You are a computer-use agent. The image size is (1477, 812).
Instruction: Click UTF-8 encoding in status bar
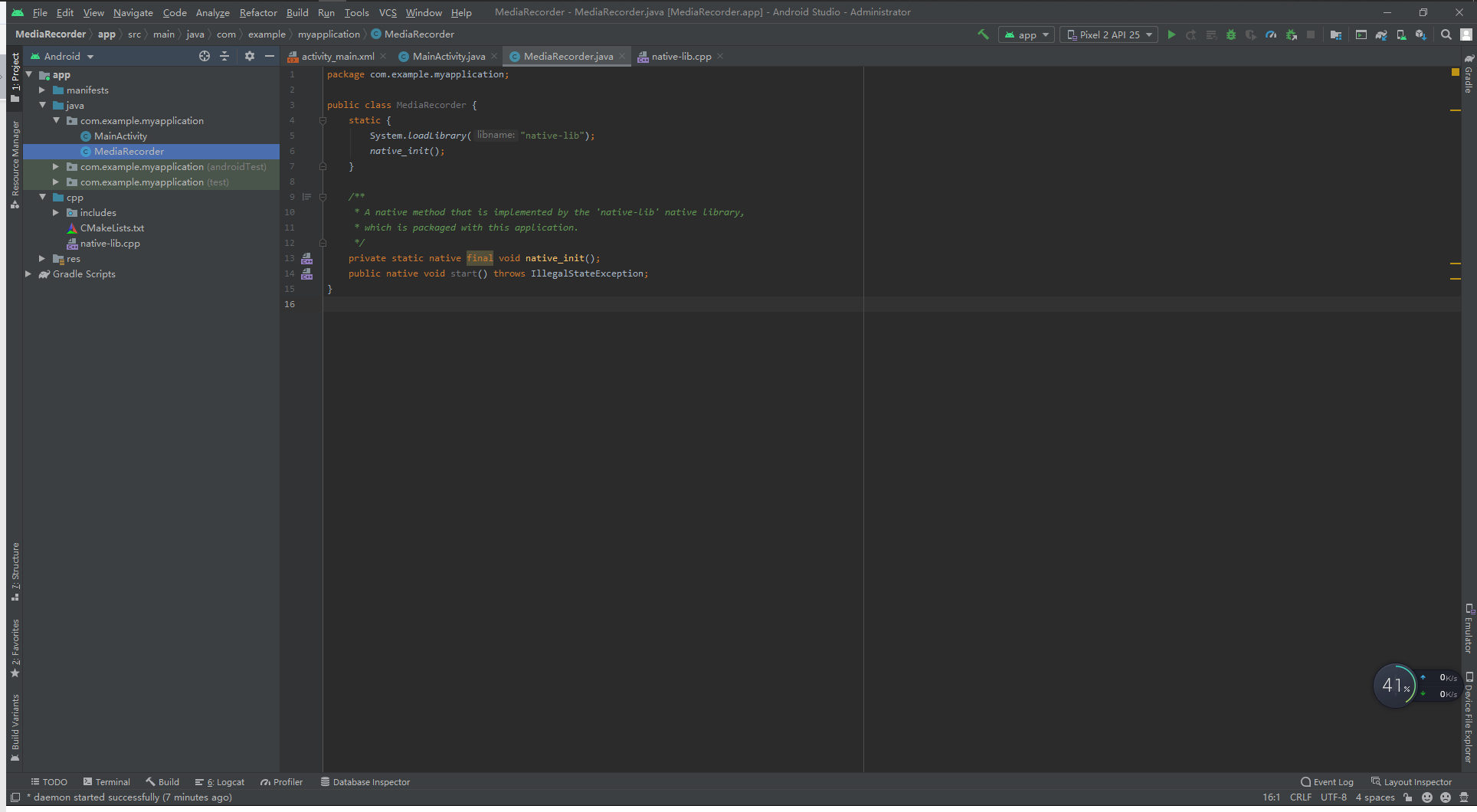[1334, 797]
